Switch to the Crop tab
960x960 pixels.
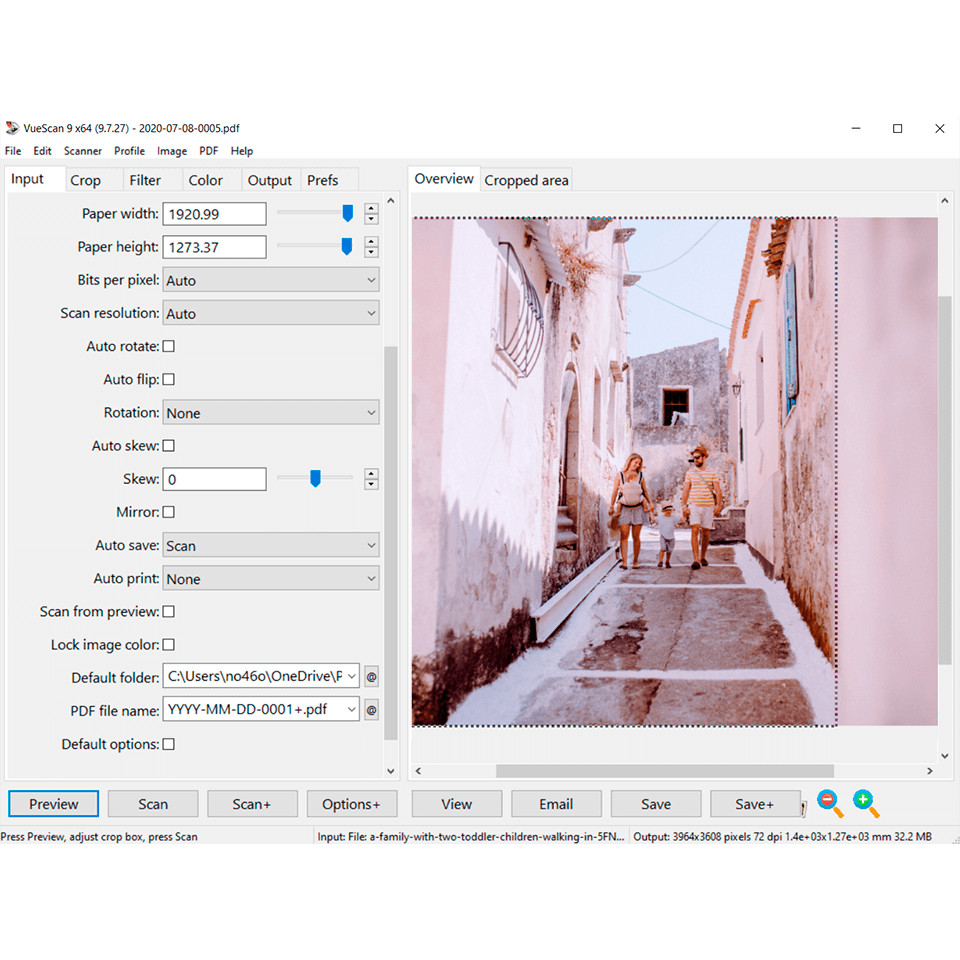click(85, 180)
